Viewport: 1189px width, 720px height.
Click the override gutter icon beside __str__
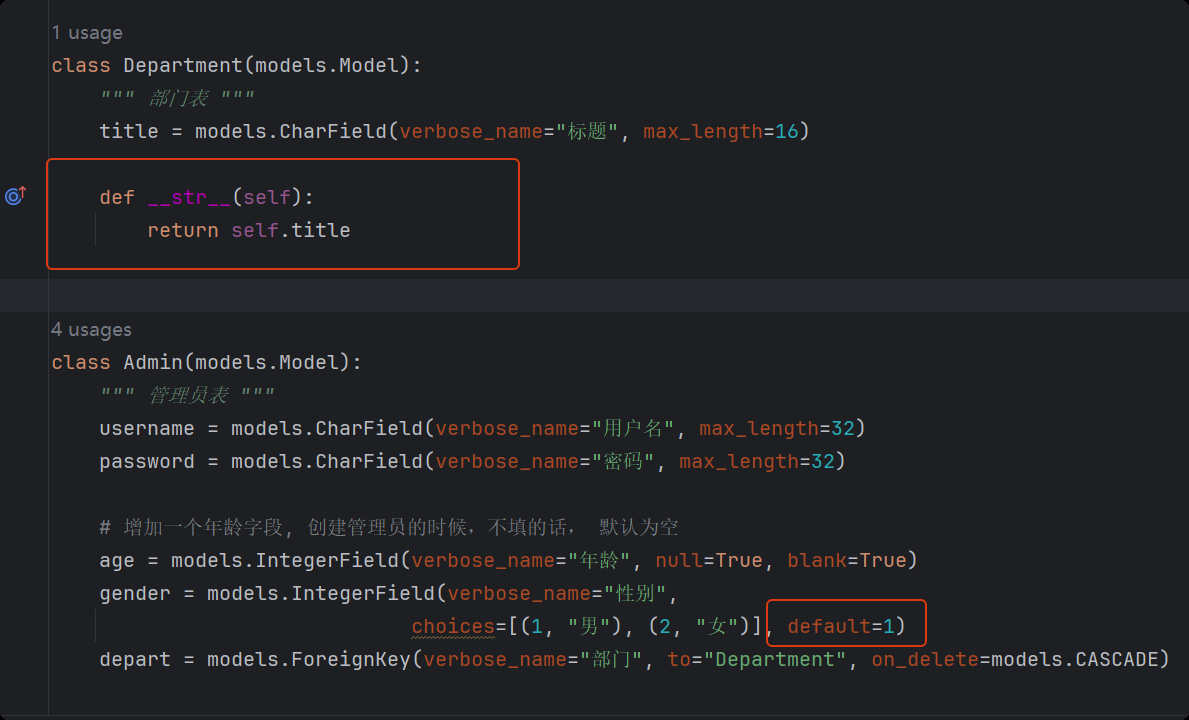click(15, 196)
